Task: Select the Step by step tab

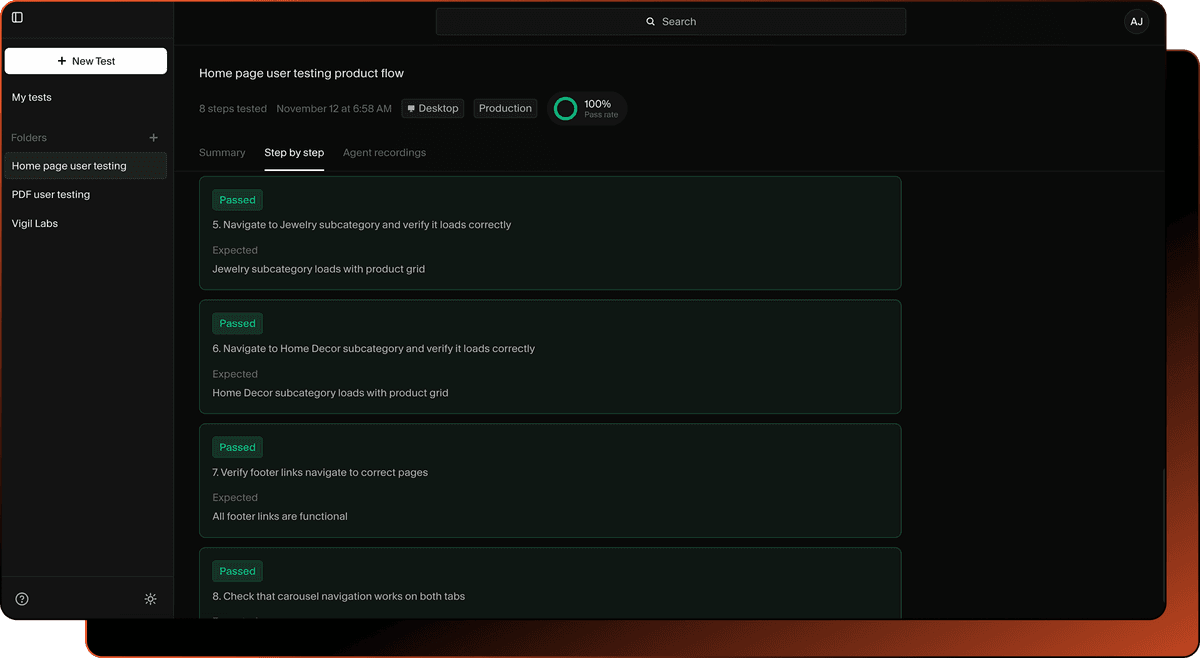Action: [294, 153]
